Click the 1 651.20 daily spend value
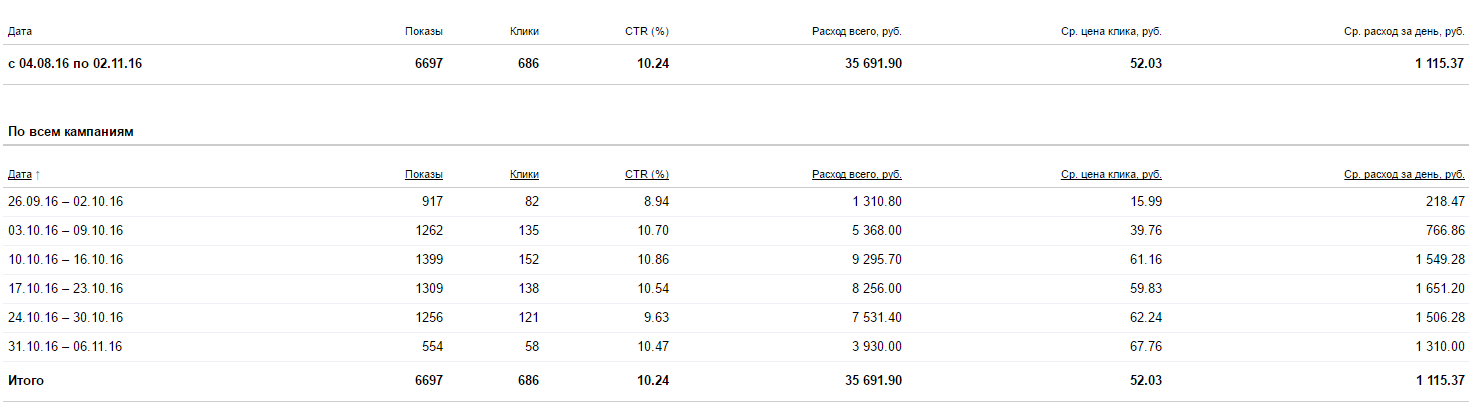This screenshot has width=1469, height=406. (1437, 289)
